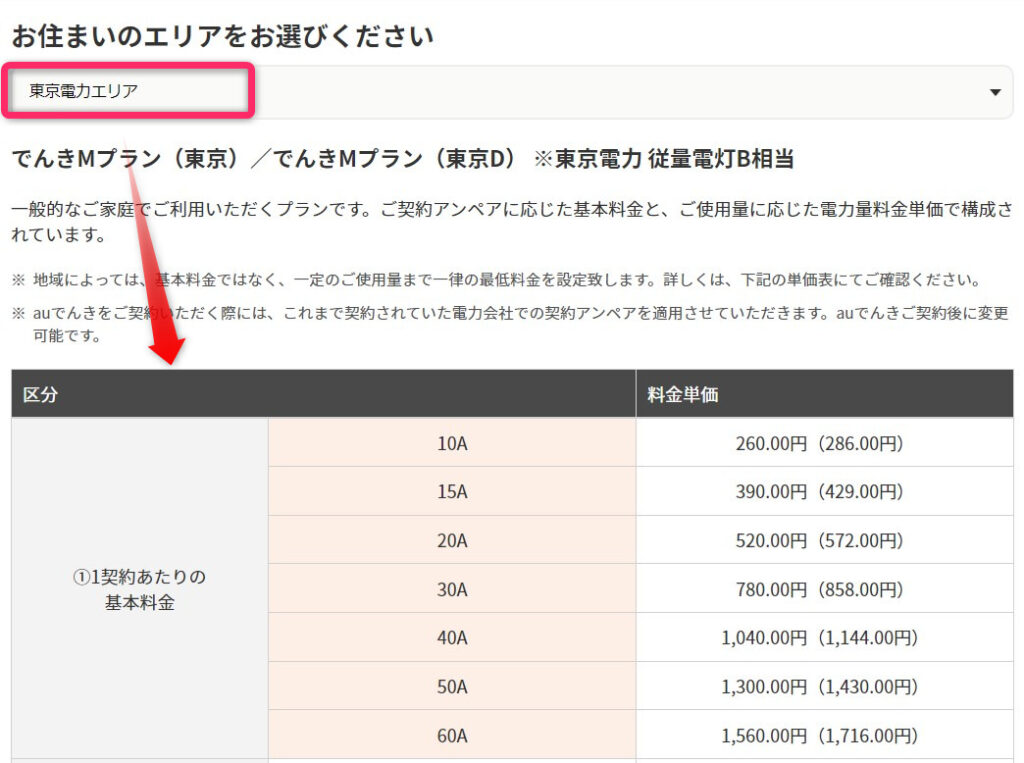Click the ①1契約あたりの基本料金 cell
The width and height of the screenshot is (1024, 763).
point(140,589)
